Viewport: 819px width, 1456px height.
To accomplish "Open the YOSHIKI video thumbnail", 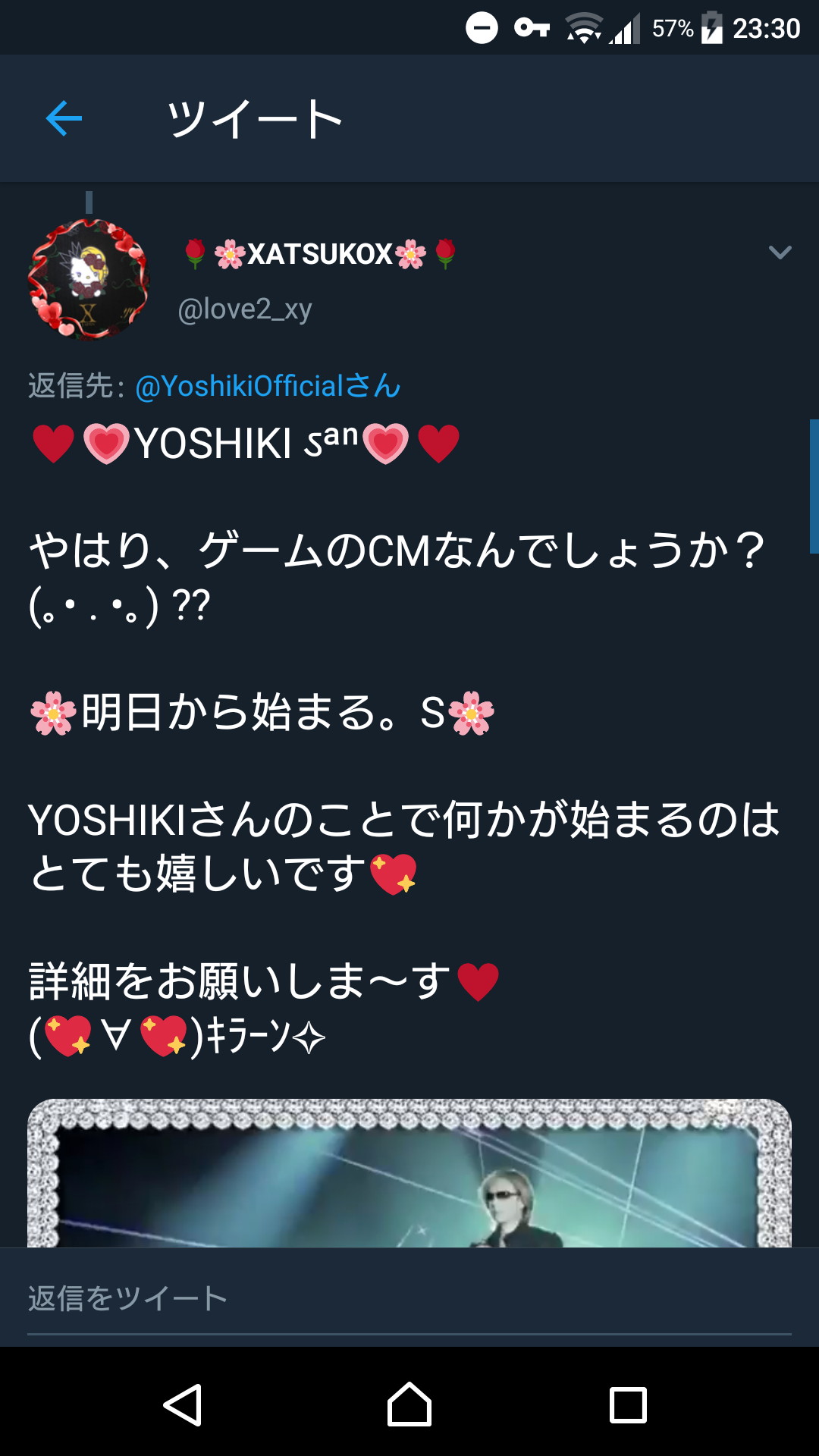I will point(409,1173).
